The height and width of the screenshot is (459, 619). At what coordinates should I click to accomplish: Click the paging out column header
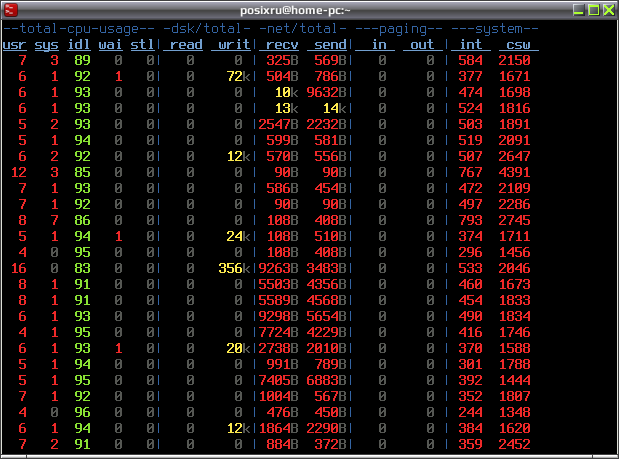click(x=423, y=44)
